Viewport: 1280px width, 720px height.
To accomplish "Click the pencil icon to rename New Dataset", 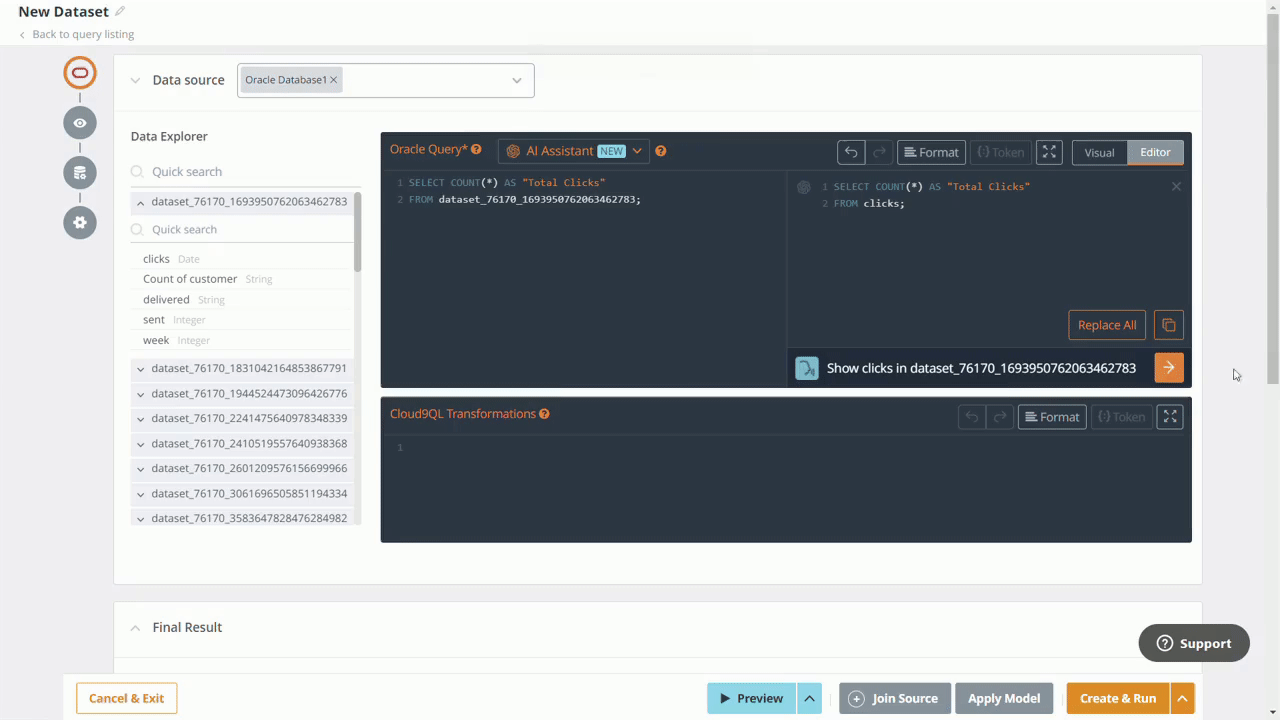I will [x=120, y=12].
